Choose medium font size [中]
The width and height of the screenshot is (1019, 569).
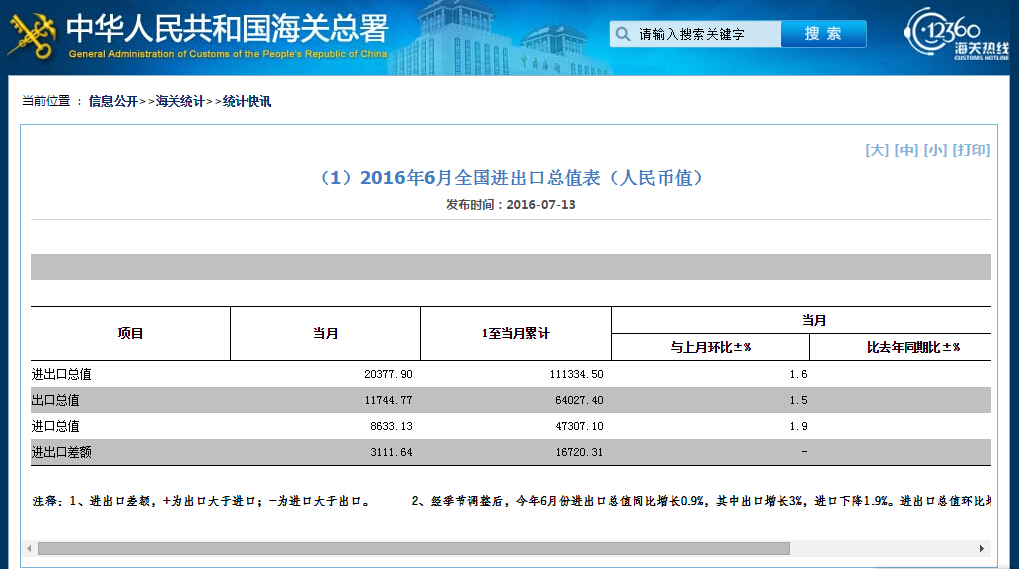906,150
